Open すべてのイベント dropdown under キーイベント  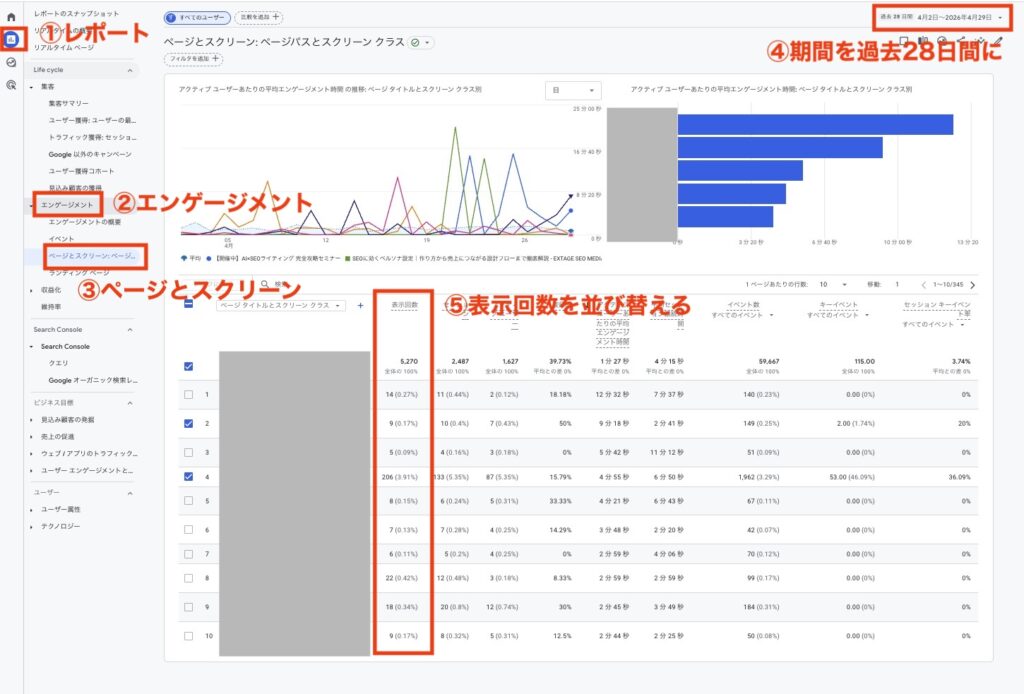point(838,315)
